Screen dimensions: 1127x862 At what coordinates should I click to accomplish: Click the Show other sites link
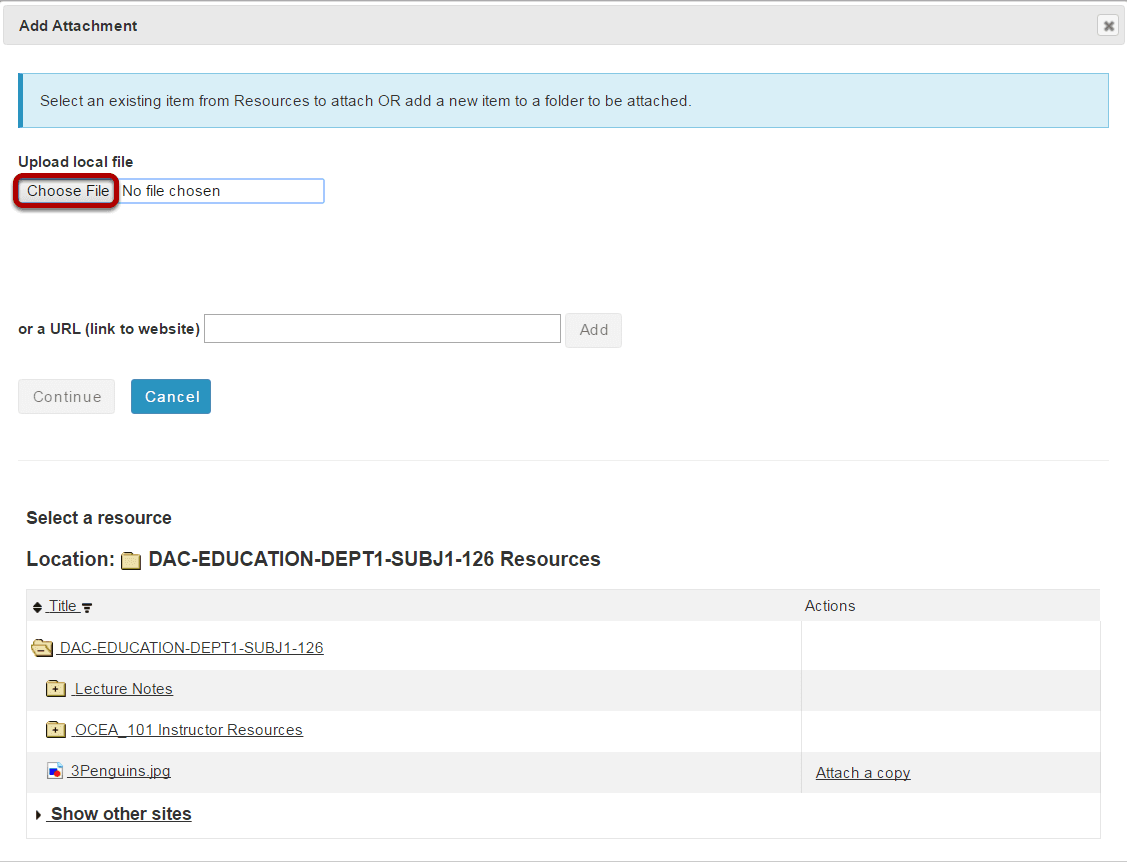(x=120, y=814)
